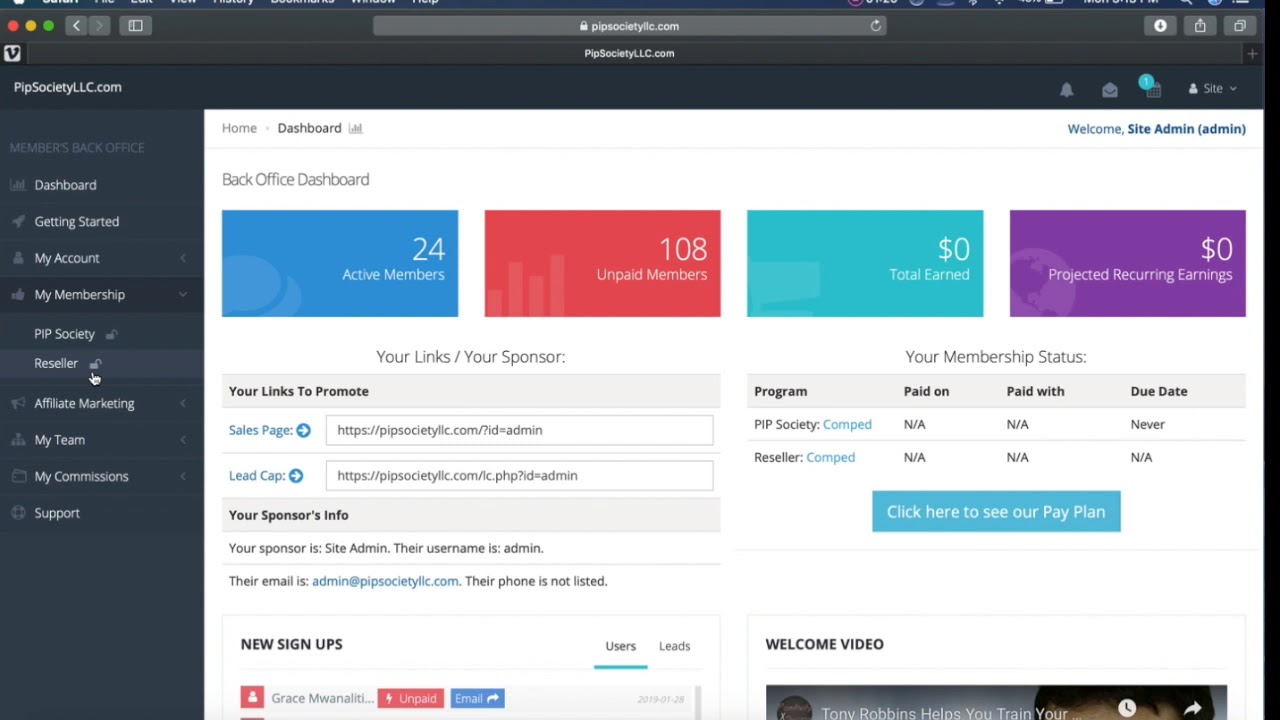Click the Reseller unlock icon
The width and height of the screenshot is (1280, 720).
[x=95, y=364]
